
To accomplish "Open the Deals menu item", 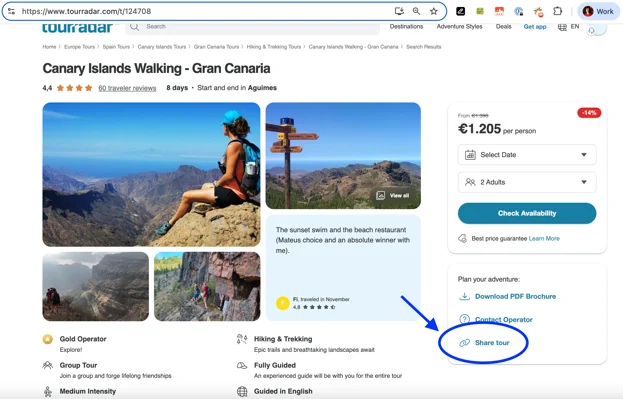I will (x=503, y=27).
